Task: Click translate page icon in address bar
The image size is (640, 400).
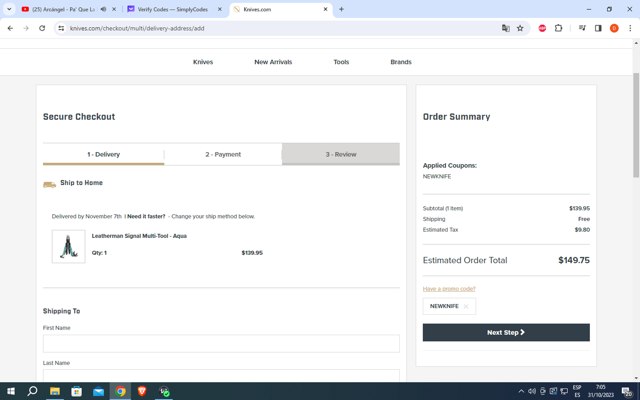Action: [506, 28]
